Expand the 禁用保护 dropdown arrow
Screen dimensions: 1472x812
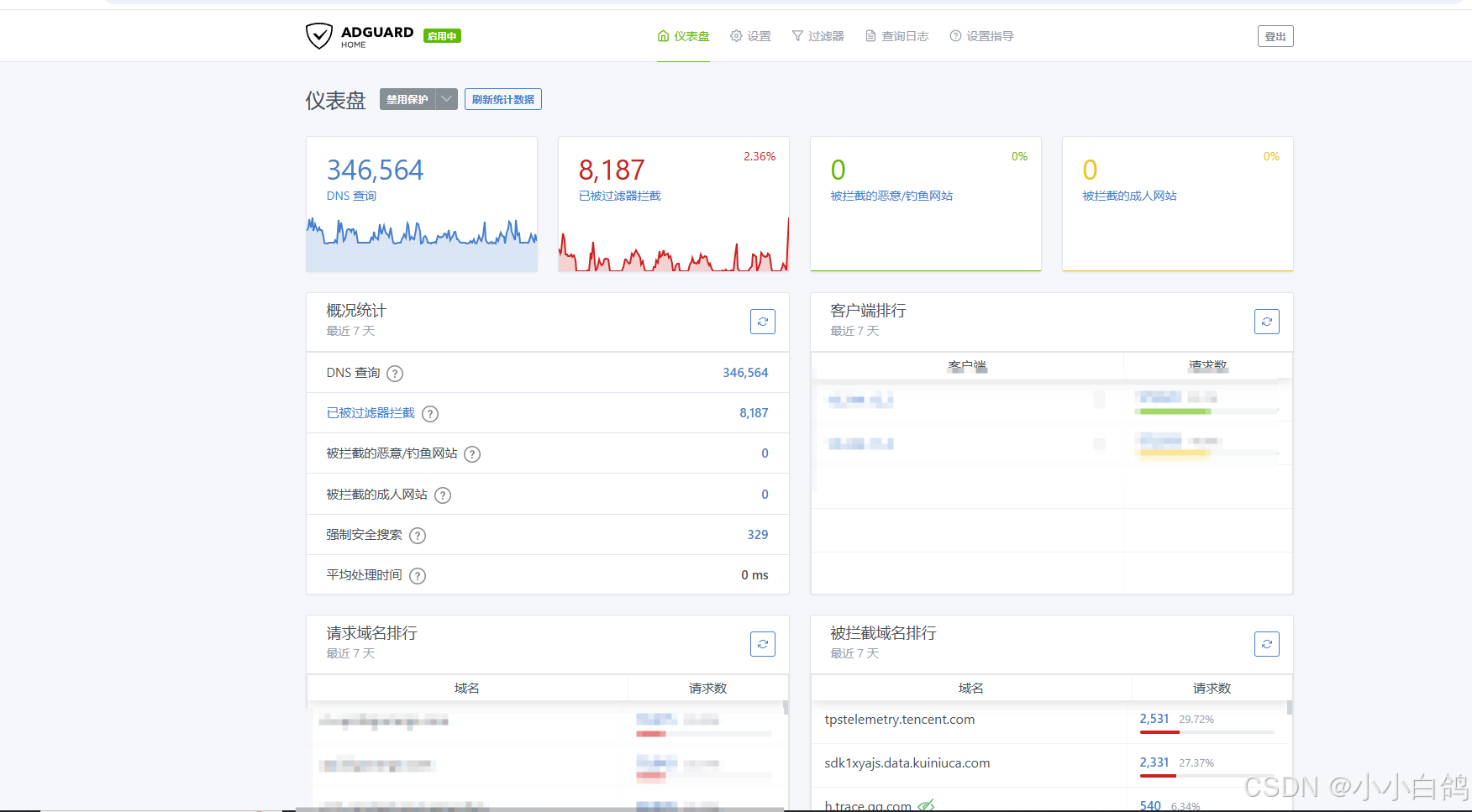tap(447, 100)
